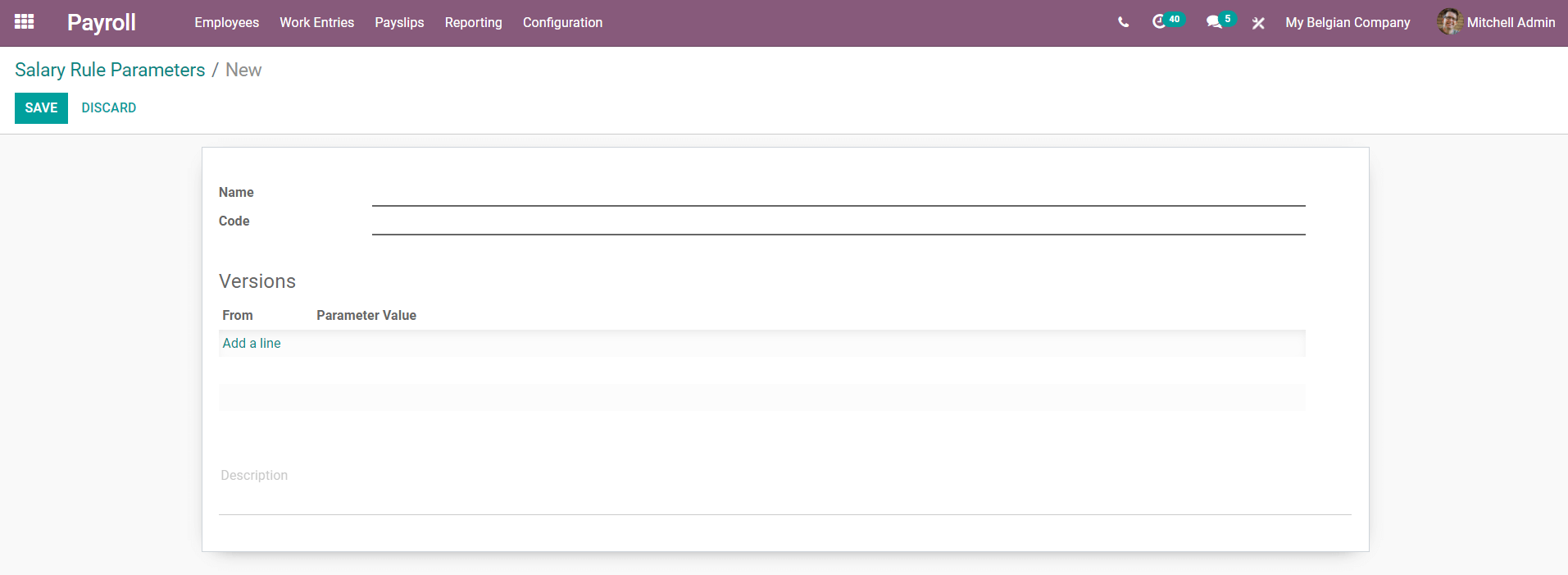
Task: Open the apps grid menu icon
Action: (x=25, y=22)
